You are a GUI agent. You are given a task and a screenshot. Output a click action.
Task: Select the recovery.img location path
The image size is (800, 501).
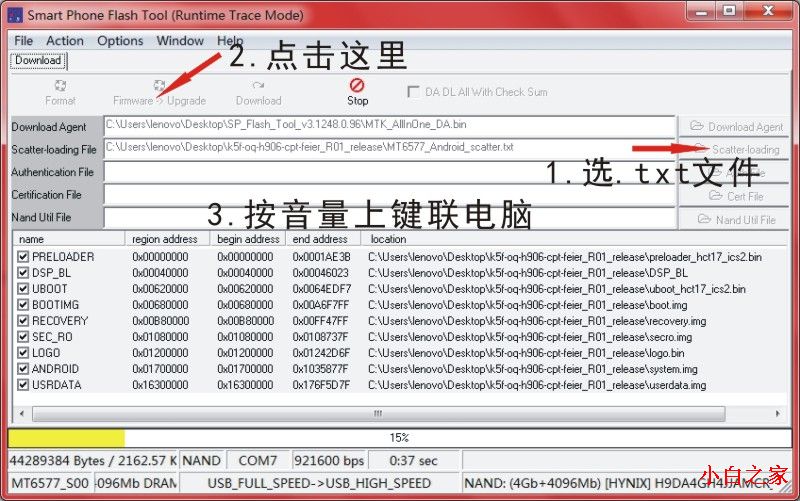(x=537, y=321)
